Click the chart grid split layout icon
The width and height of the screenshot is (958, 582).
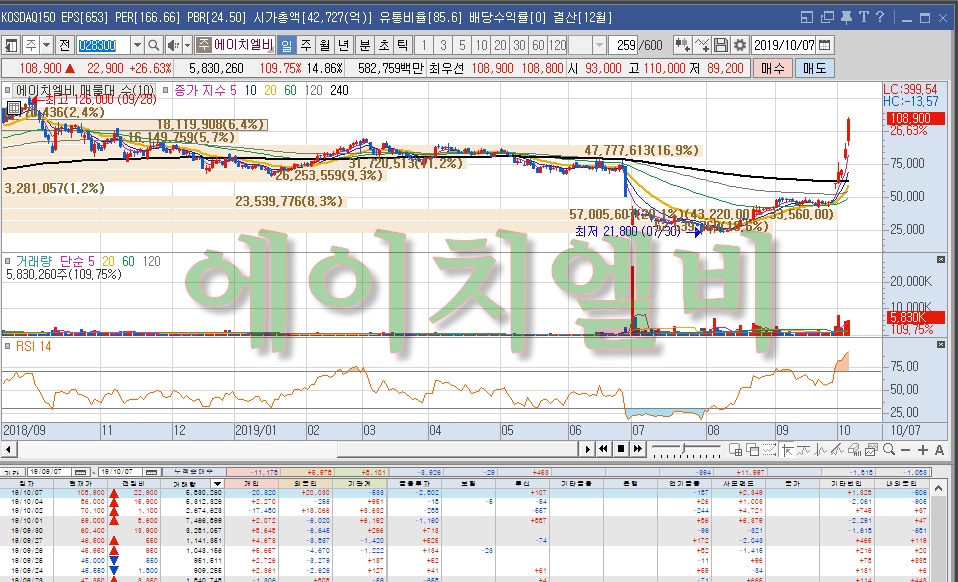click(x=736, y=450)
